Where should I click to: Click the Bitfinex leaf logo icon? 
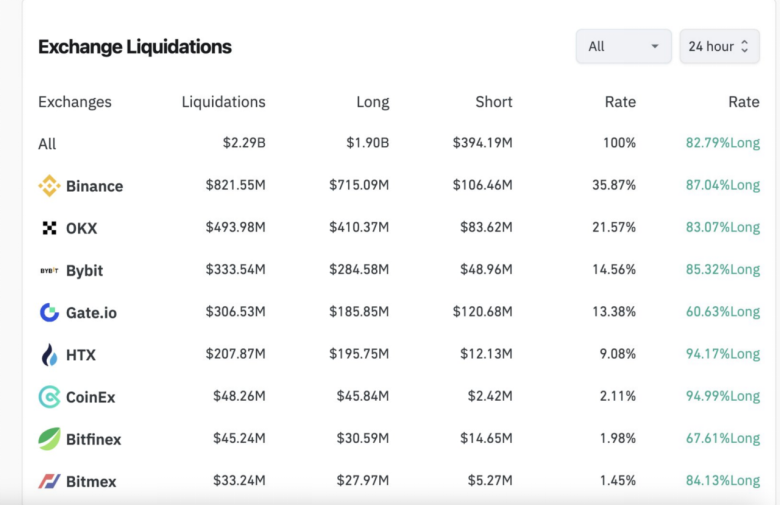[49, 439]
